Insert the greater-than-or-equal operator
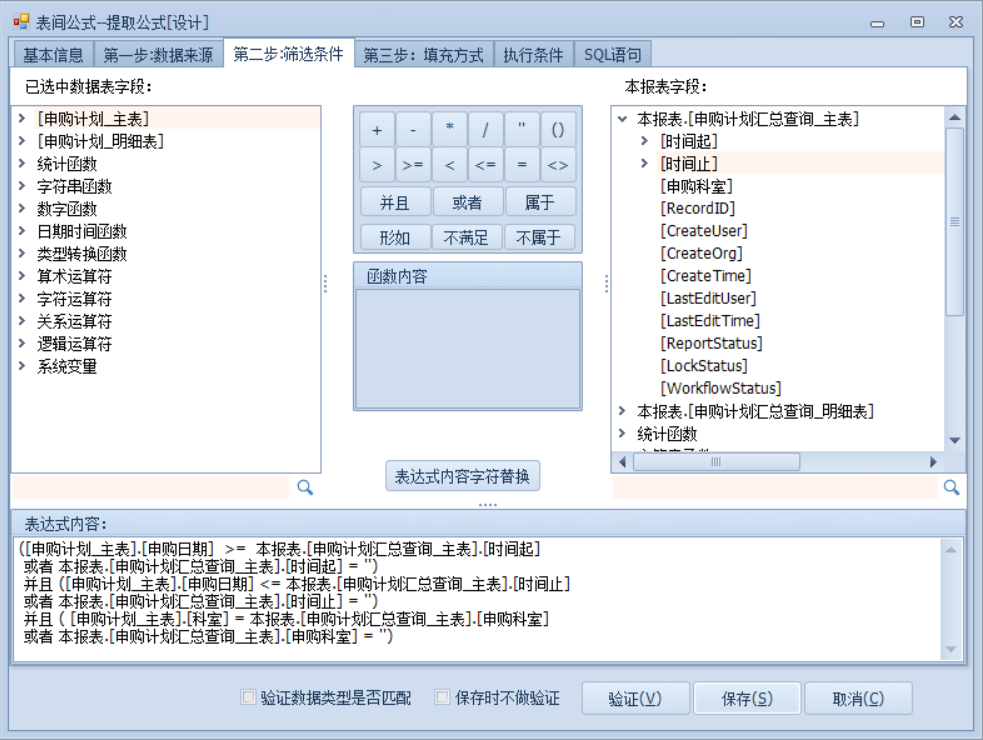983x740 pixels. tap(413, 165)
